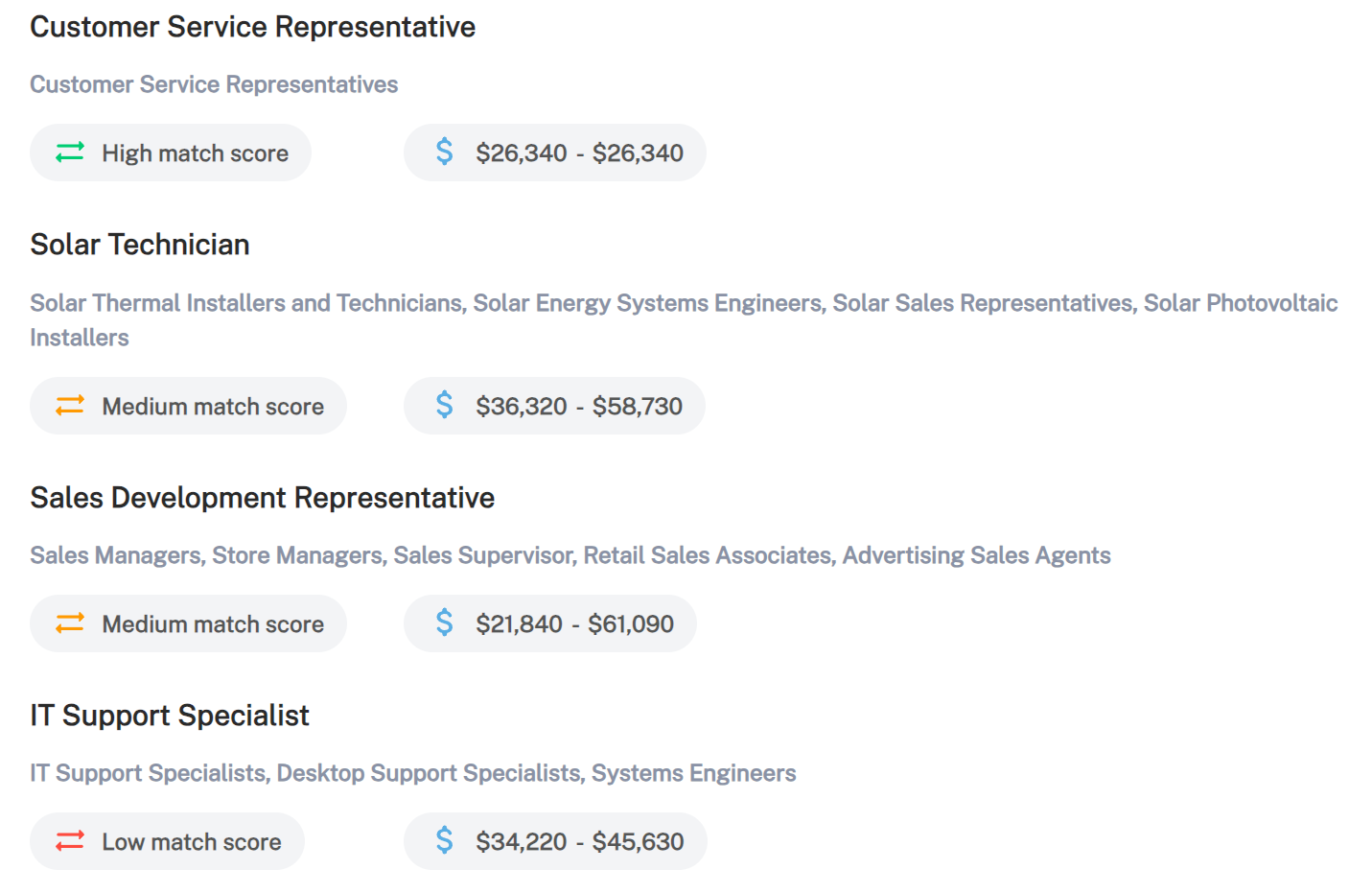Click the Desktop Support Specialists related roles text
The image size is (1372, 893).
(x=430, y=773)
